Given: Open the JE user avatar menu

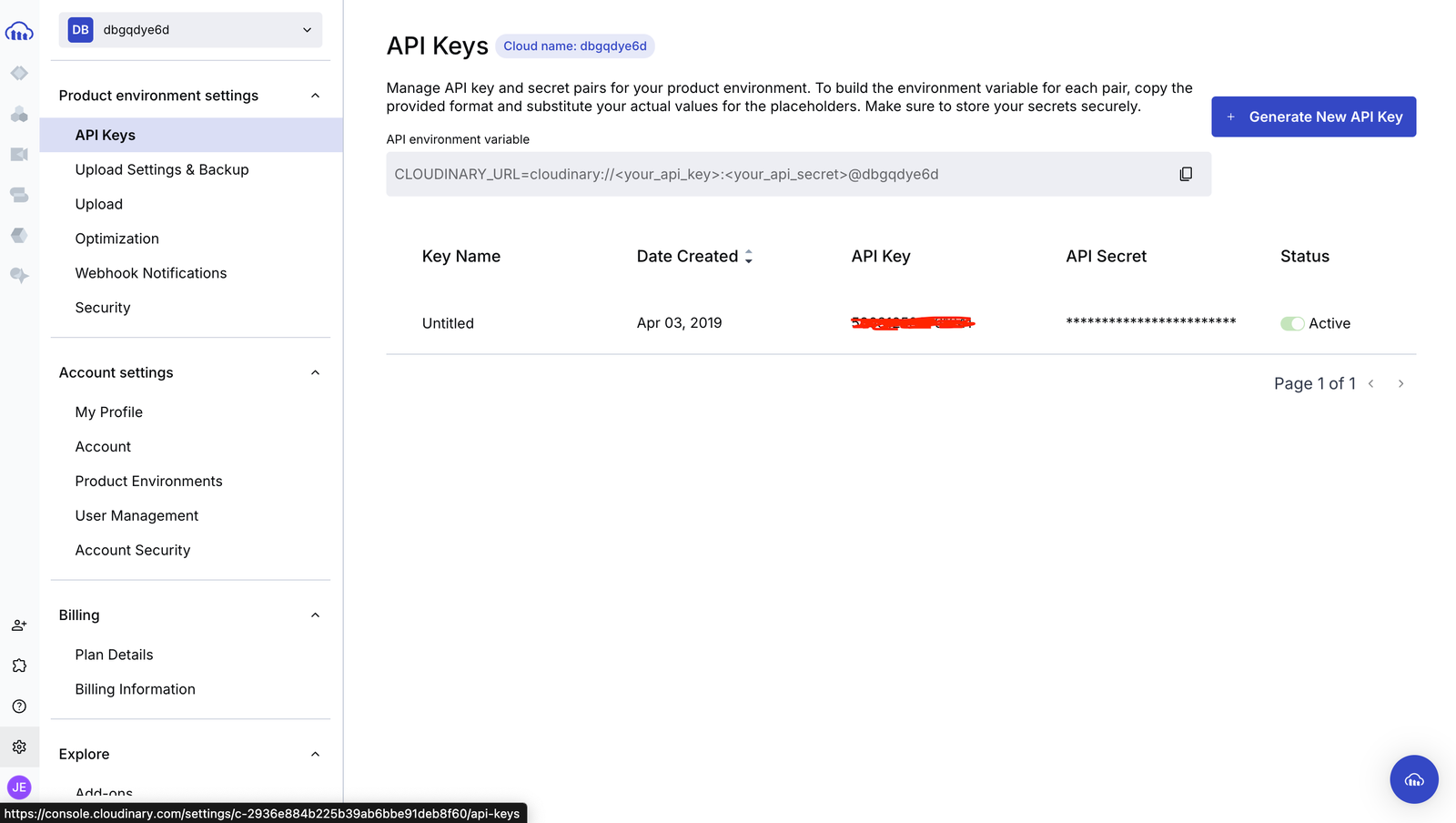Looking at the screenshot, I should [x=19, y=787].
